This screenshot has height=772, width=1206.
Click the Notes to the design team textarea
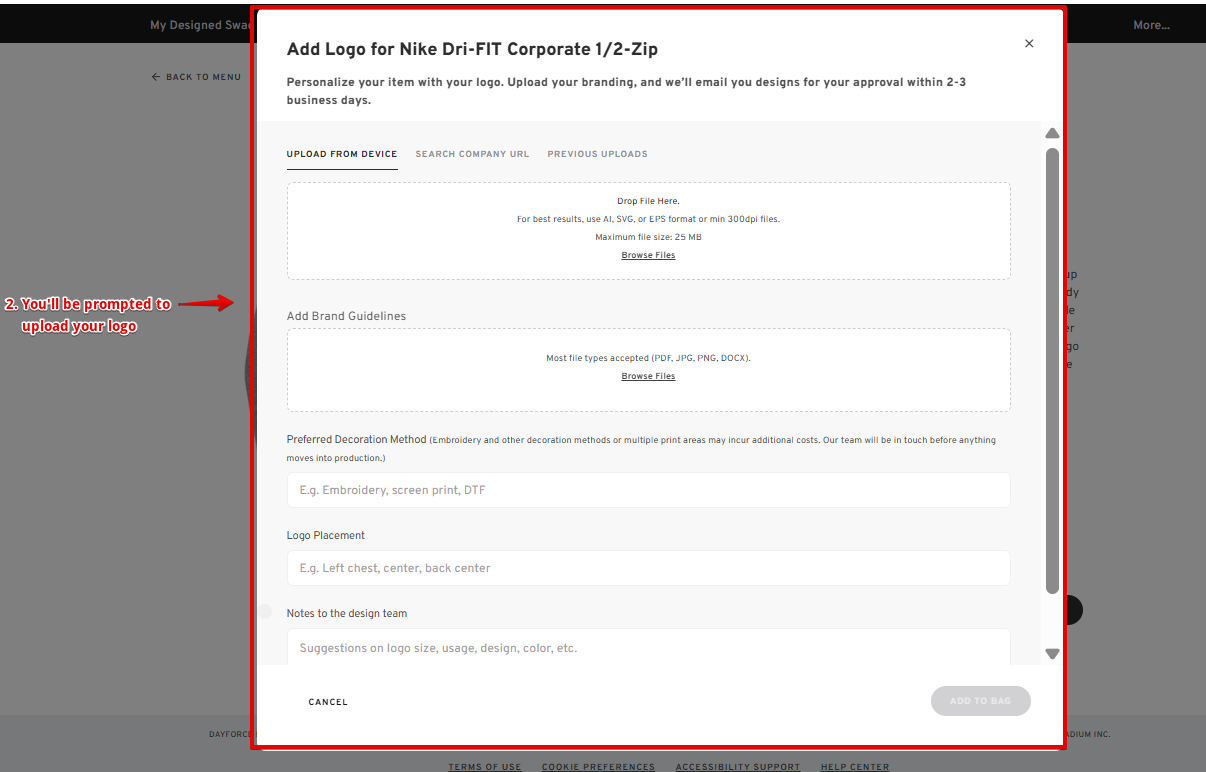point(648,647)
